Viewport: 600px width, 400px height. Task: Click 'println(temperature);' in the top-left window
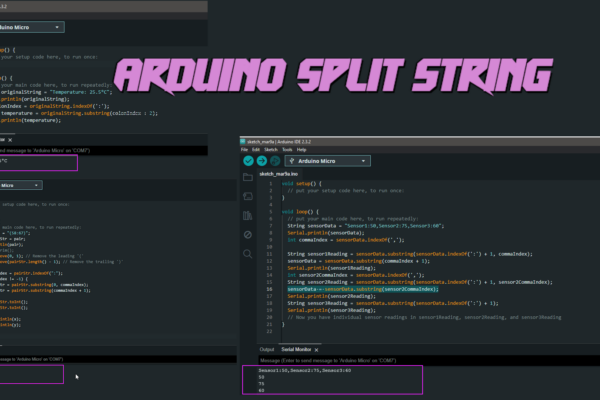click(31, 120)
